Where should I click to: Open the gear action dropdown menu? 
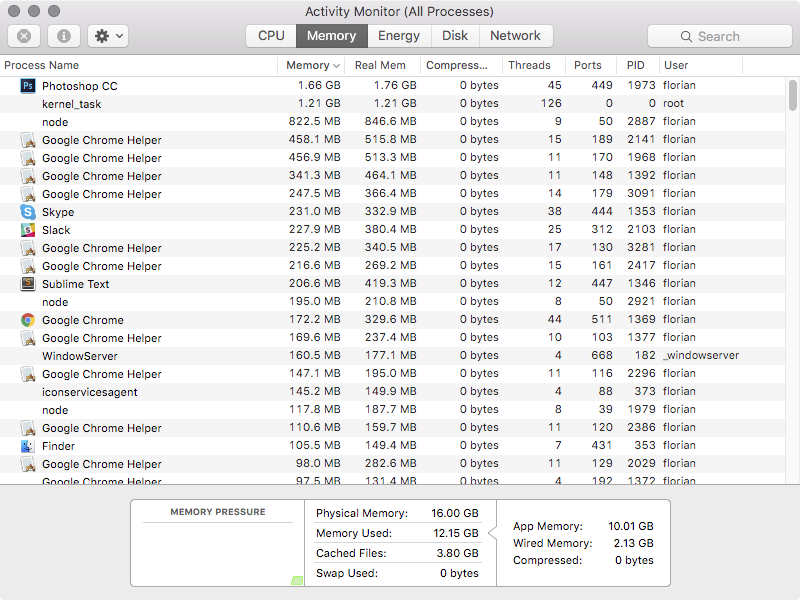coord(107,36)
